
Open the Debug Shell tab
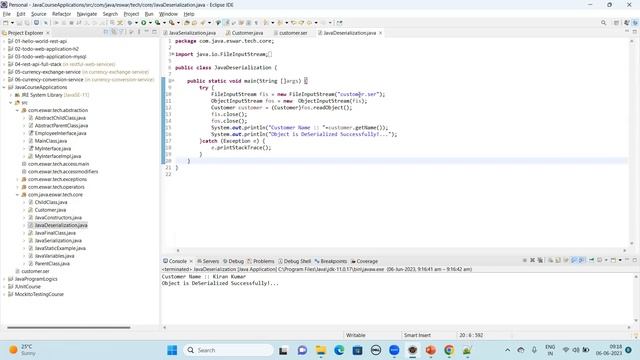click(294, 261)
